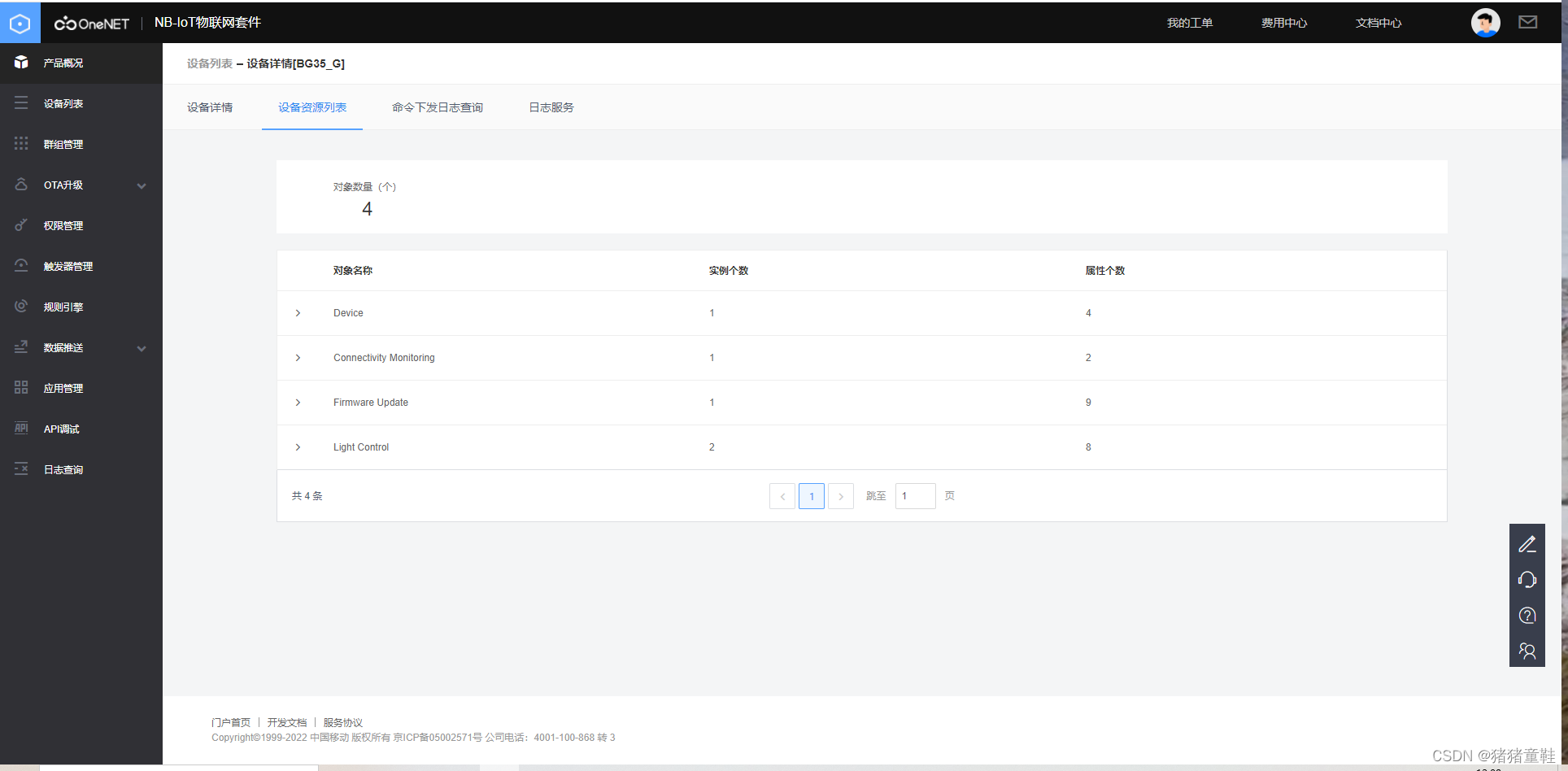Select page 1 in pagination
This screenshot has height=771, width=1568.
tap(812, 496)
